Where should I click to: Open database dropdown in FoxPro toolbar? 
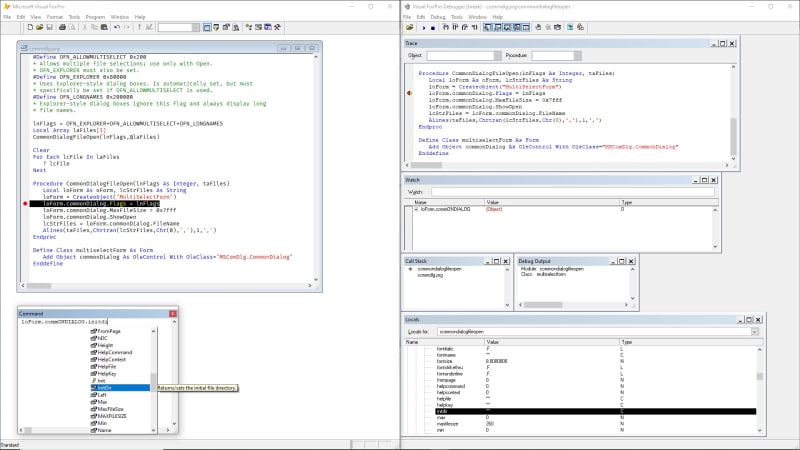196,28
